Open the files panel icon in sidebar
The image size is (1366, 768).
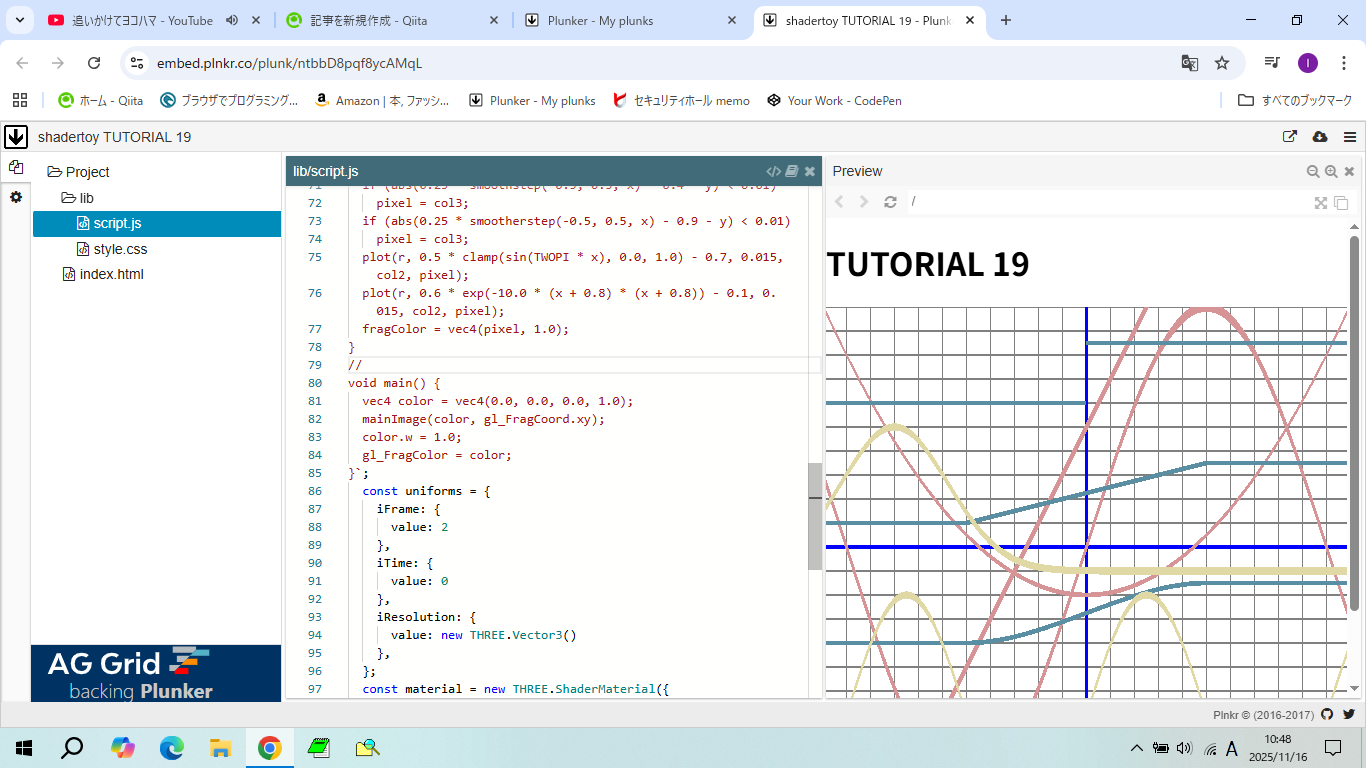pos(16,167)
